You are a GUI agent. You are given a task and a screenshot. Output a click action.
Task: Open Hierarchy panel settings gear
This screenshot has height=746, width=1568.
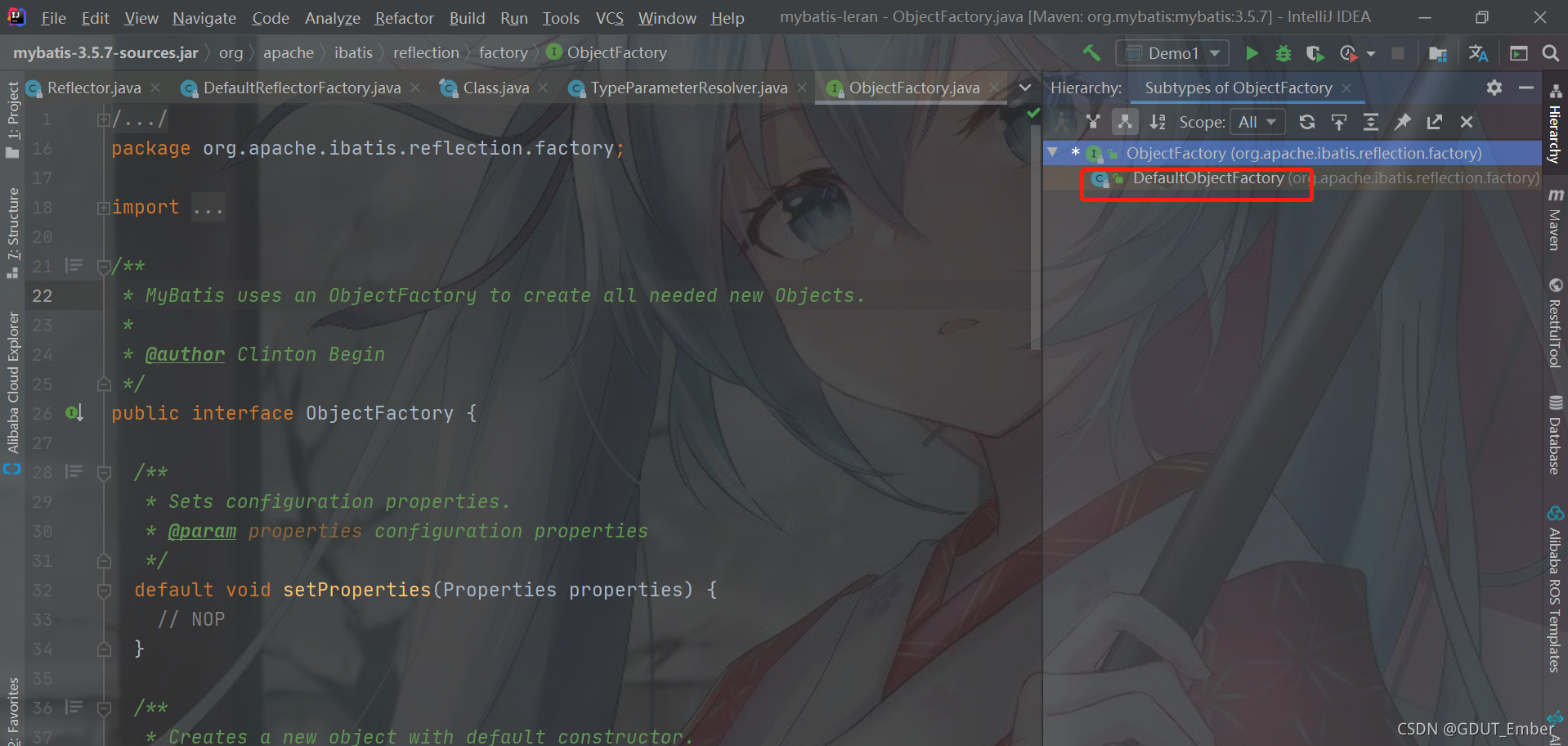[1494, 88]
